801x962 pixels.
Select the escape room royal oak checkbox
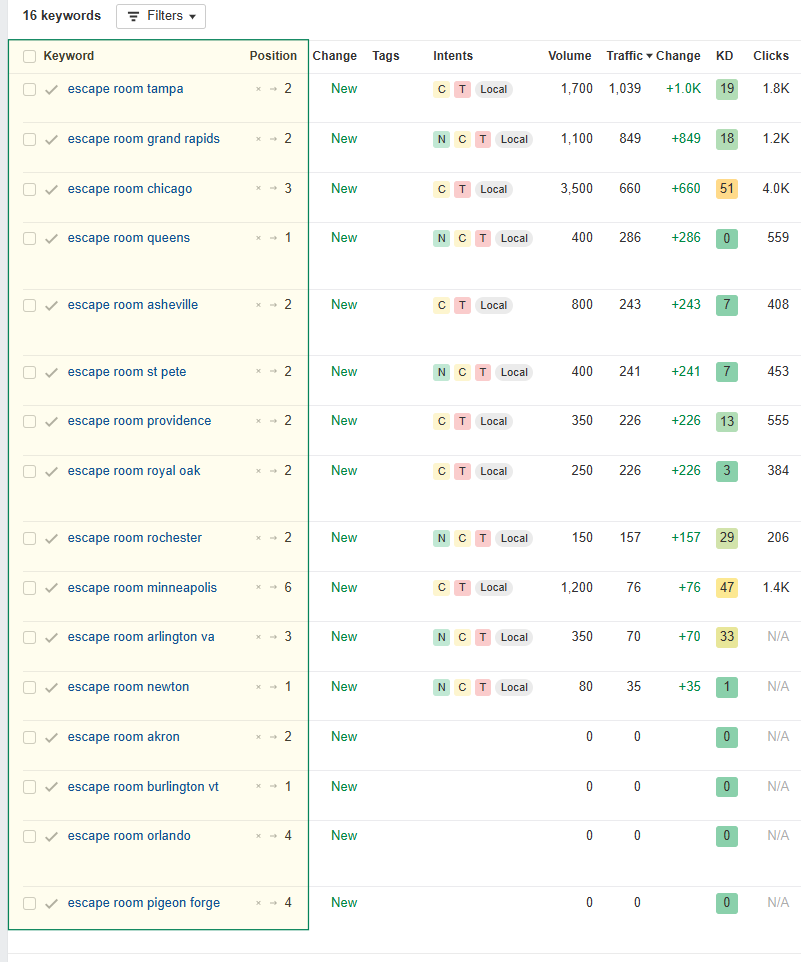point(29,472)
